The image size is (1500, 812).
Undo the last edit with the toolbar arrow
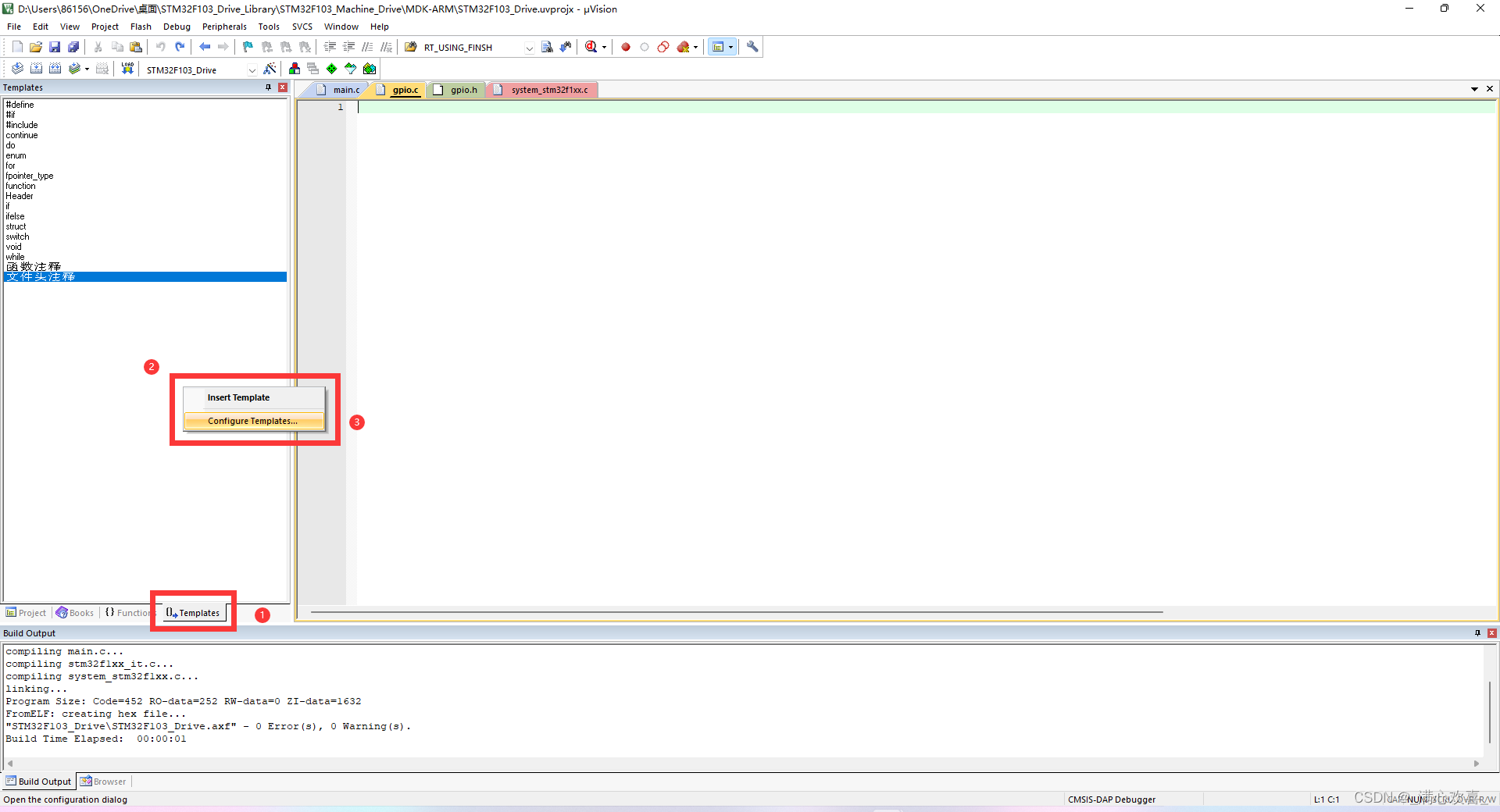point(161,47)
